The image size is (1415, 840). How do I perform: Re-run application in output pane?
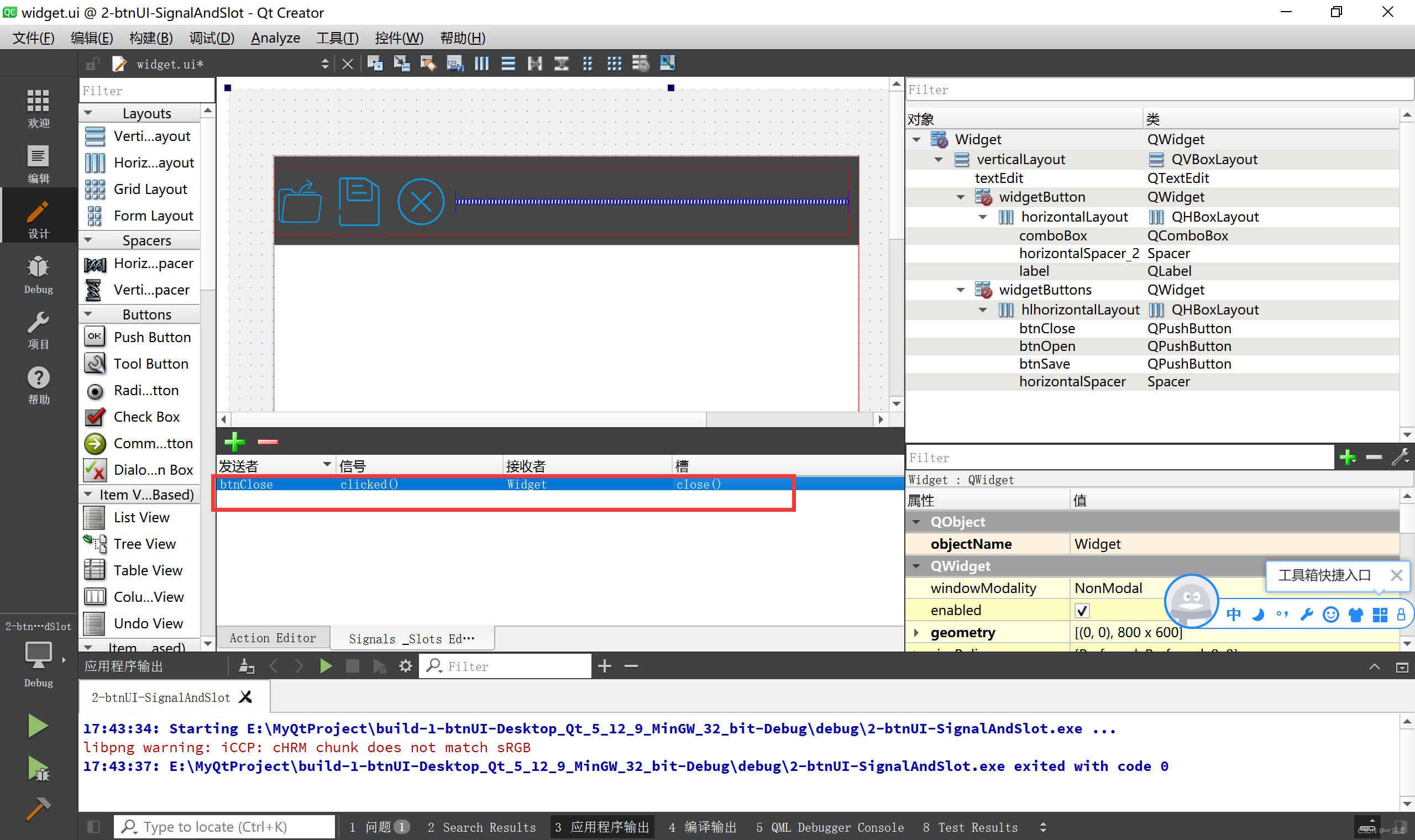coord(326,666)
